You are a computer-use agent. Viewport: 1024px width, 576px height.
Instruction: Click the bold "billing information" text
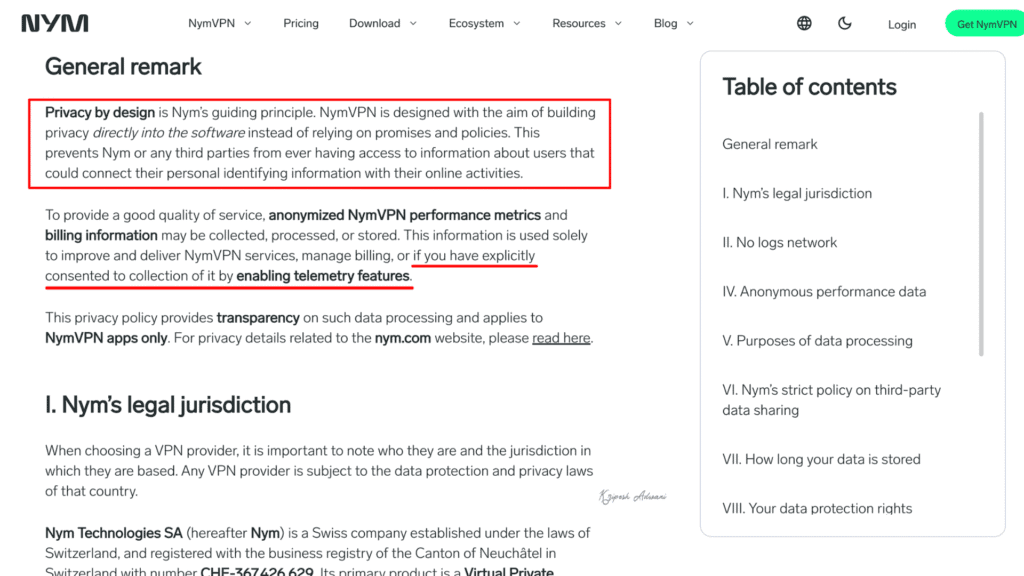coord(101,236)
